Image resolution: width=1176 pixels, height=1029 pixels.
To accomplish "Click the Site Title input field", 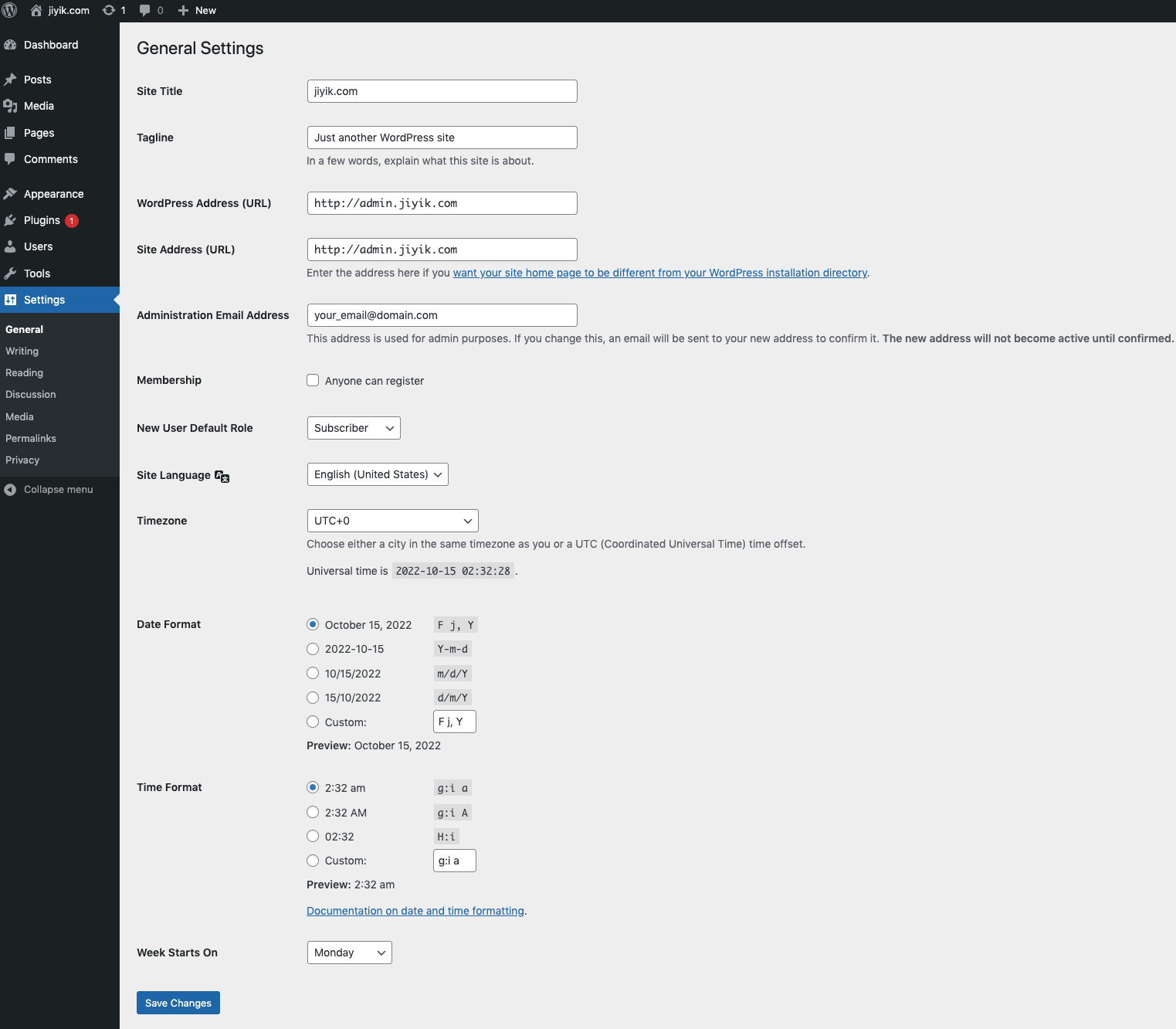I will point(442,91).
